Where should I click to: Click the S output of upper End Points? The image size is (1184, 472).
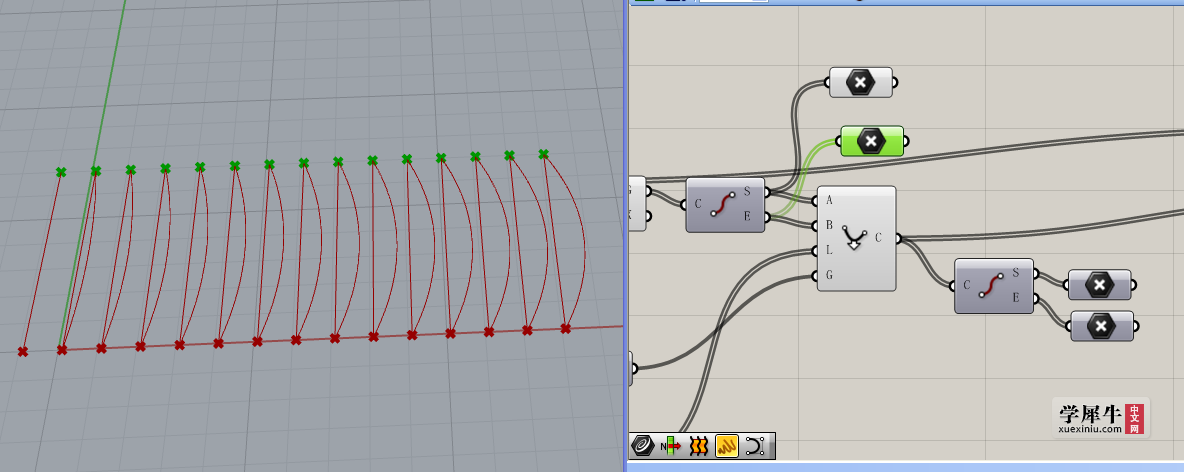[x=748, y=193]
